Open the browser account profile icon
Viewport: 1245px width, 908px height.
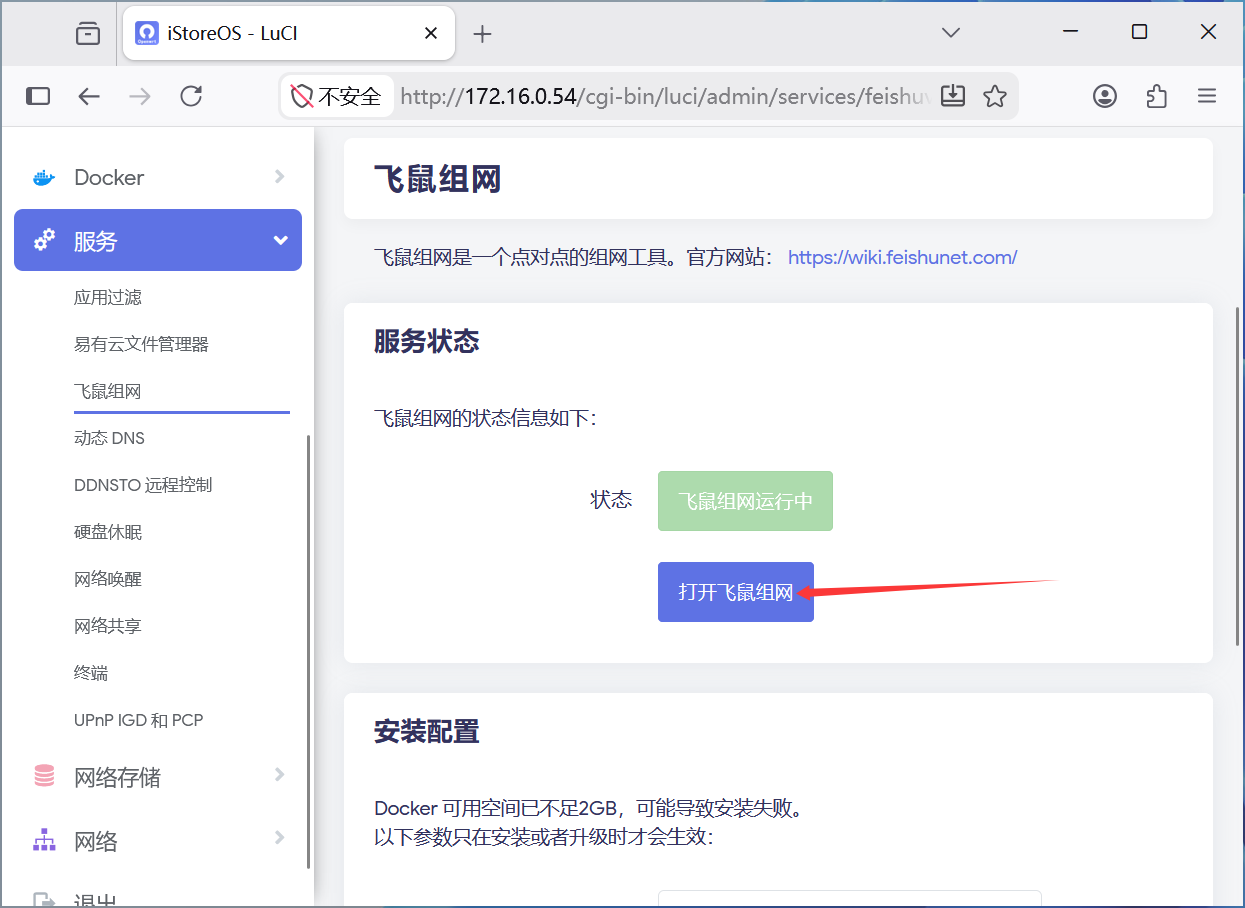(x=1105, y=96)
